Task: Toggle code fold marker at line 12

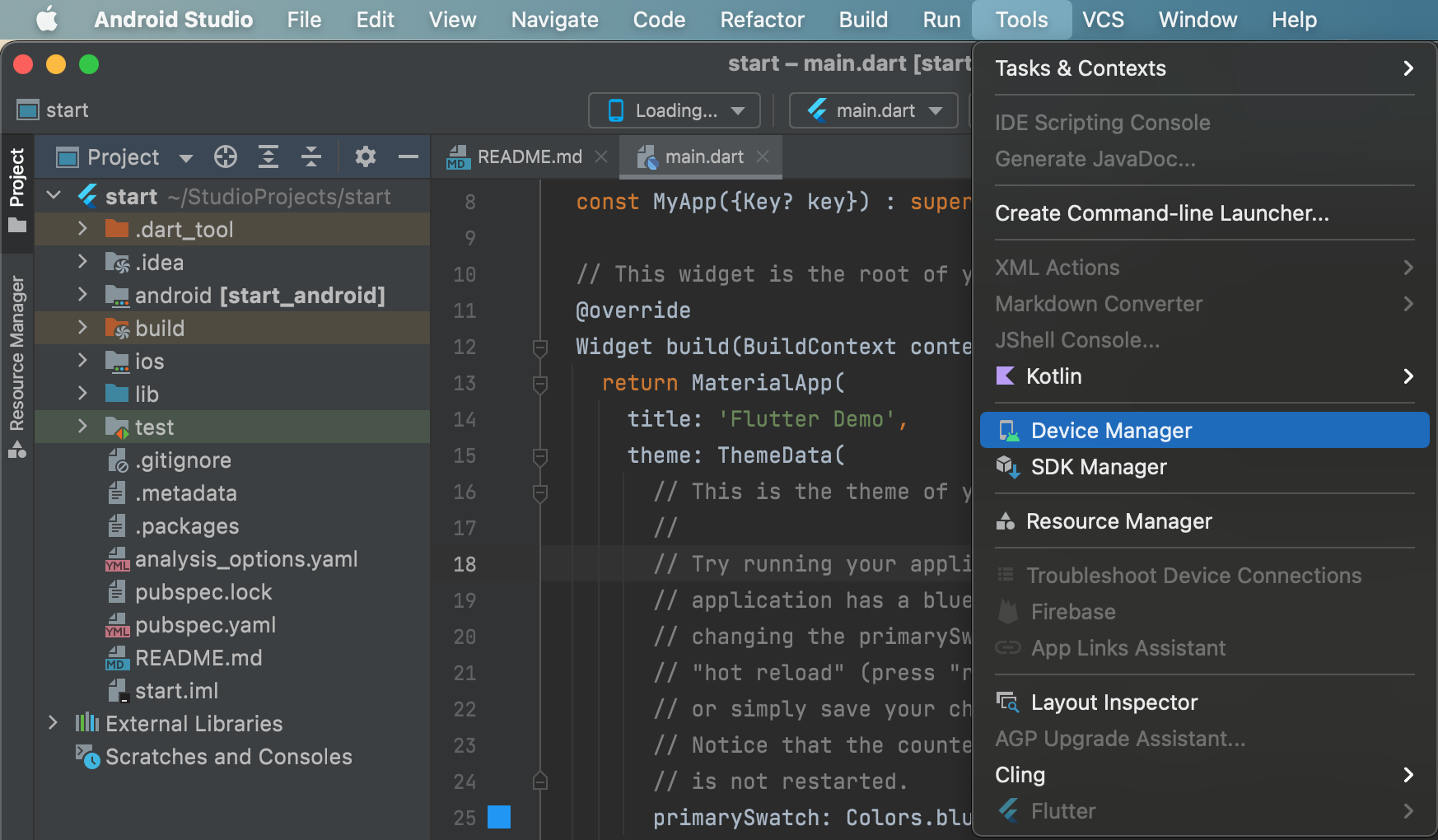Action: point(540,348)
